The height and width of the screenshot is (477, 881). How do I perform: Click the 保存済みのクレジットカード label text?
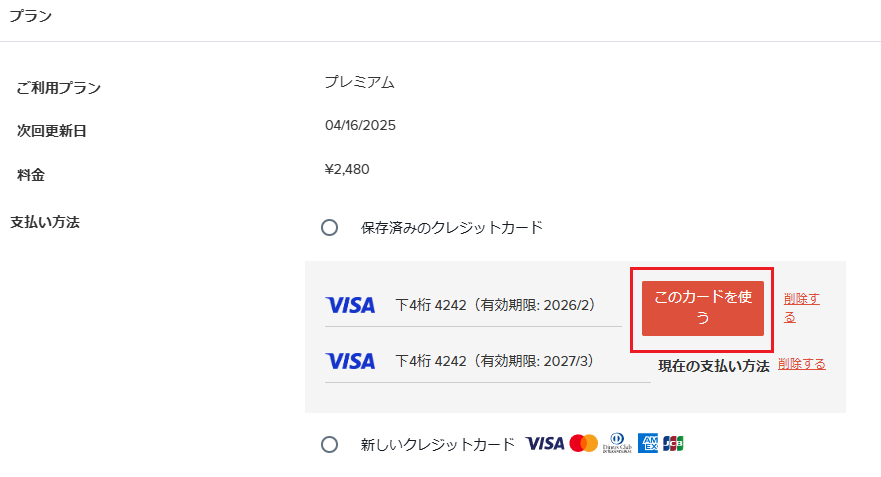tap(452, 228)
